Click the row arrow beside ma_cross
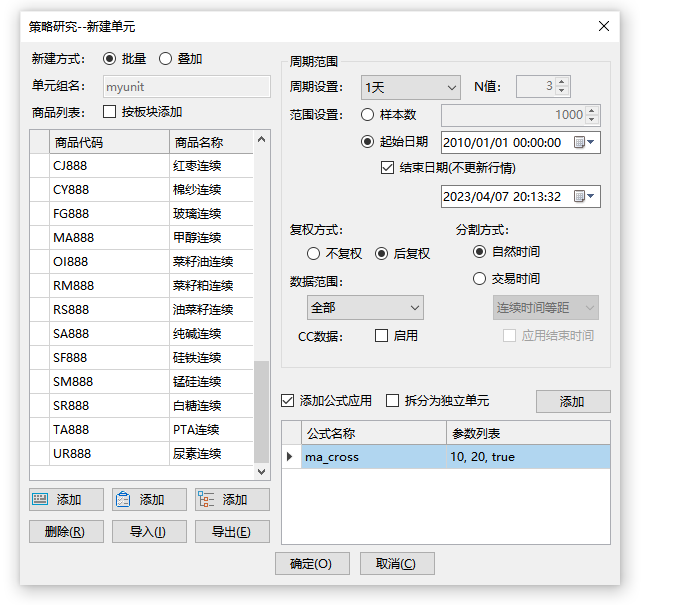This screenshot has height=605, width=674. pyautogui.click(x=290, y=457)
